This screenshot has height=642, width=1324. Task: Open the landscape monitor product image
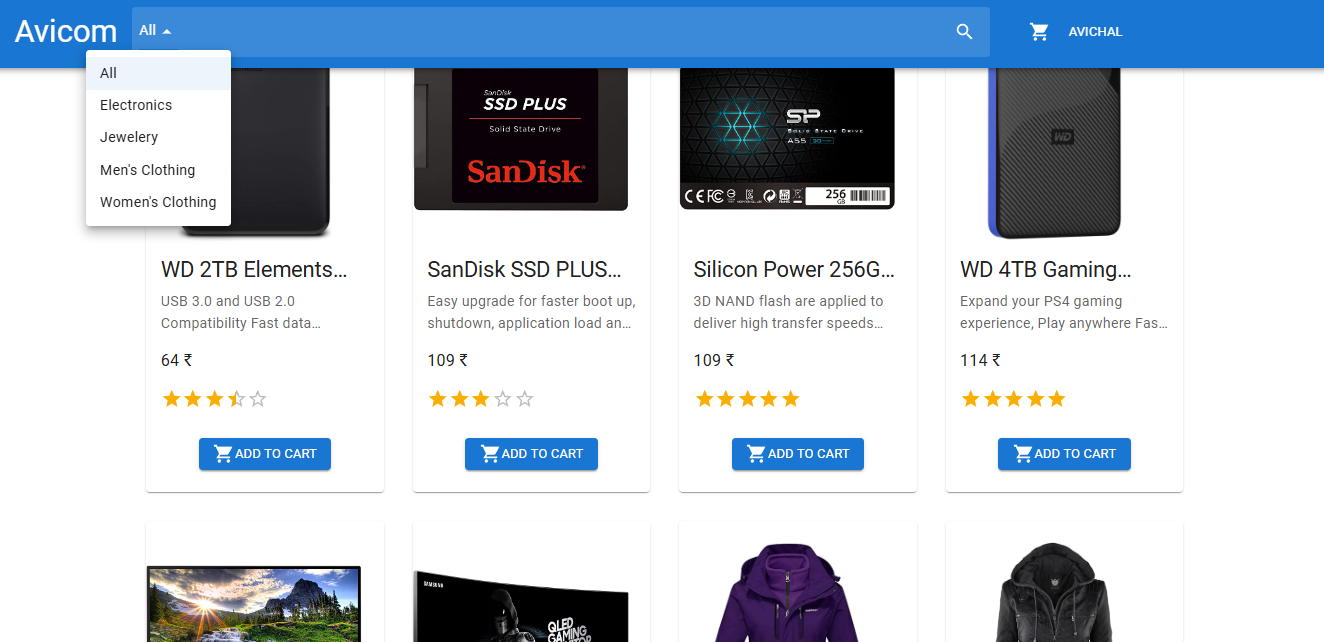tap(254, 604)
